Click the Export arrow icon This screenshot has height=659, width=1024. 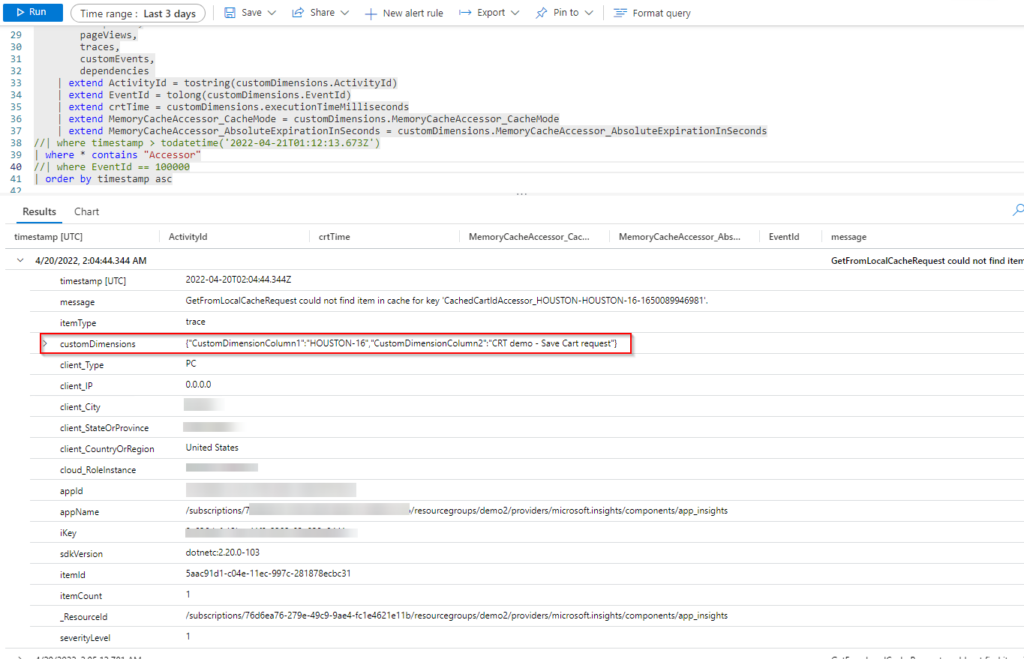click(465, 13)
